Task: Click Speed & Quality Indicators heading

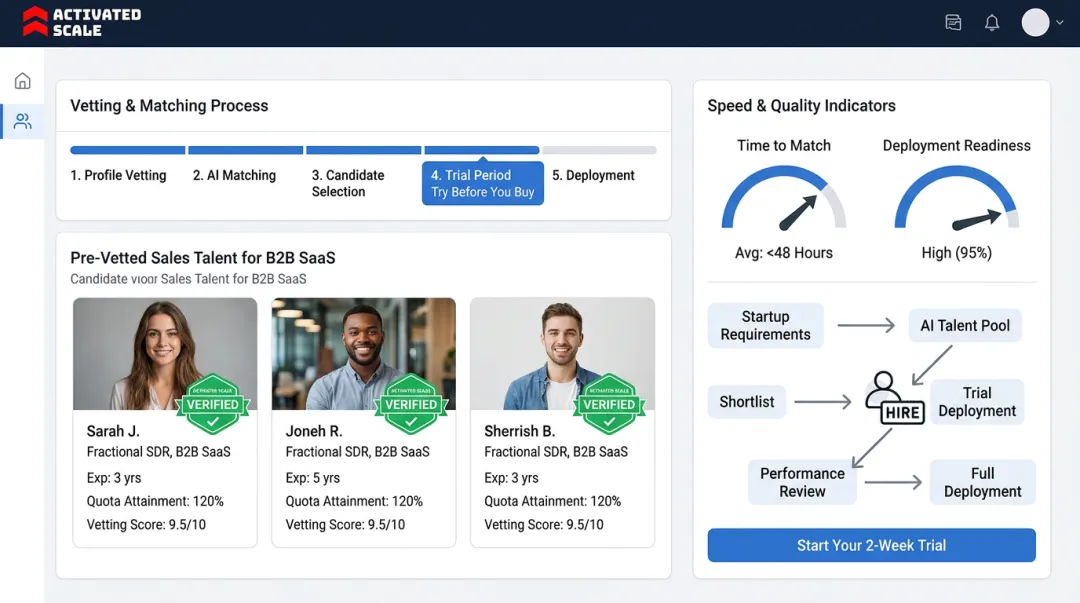Action: (x=802, y=105)
